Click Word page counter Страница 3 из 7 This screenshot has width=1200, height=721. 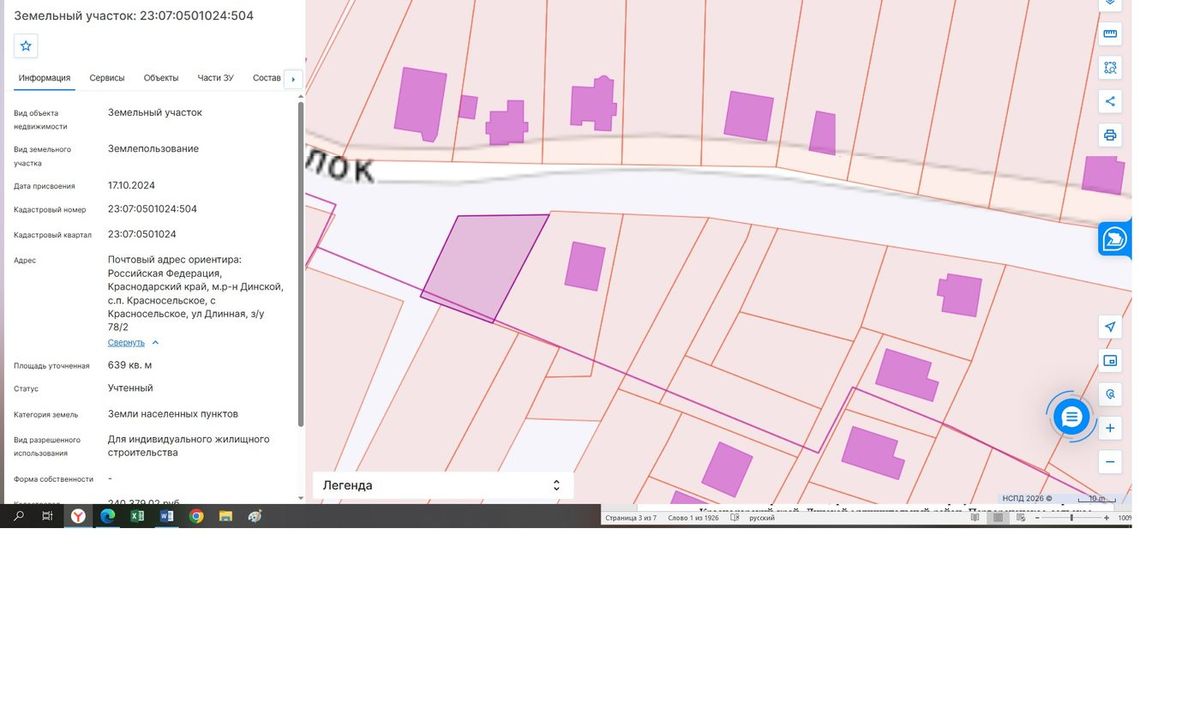(x=631, y=518)
